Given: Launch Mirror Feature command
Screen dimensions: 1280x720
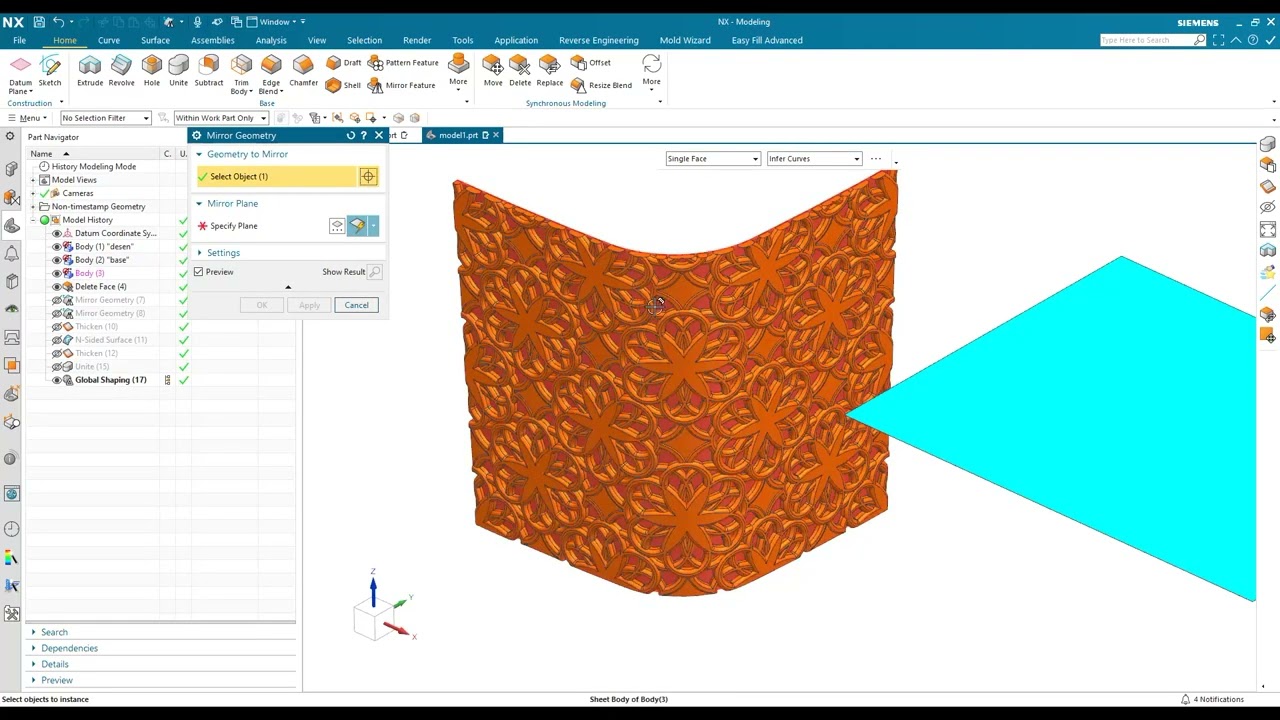Looking at the screenshot, I should [x=402, y=85].
